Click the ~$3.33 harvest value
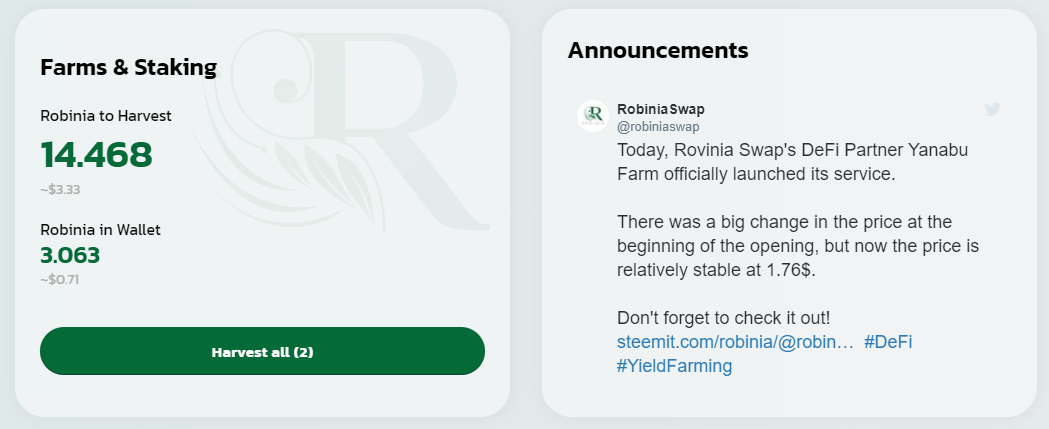This screenshot has height=429, width=1049. (x=60, y=189)
